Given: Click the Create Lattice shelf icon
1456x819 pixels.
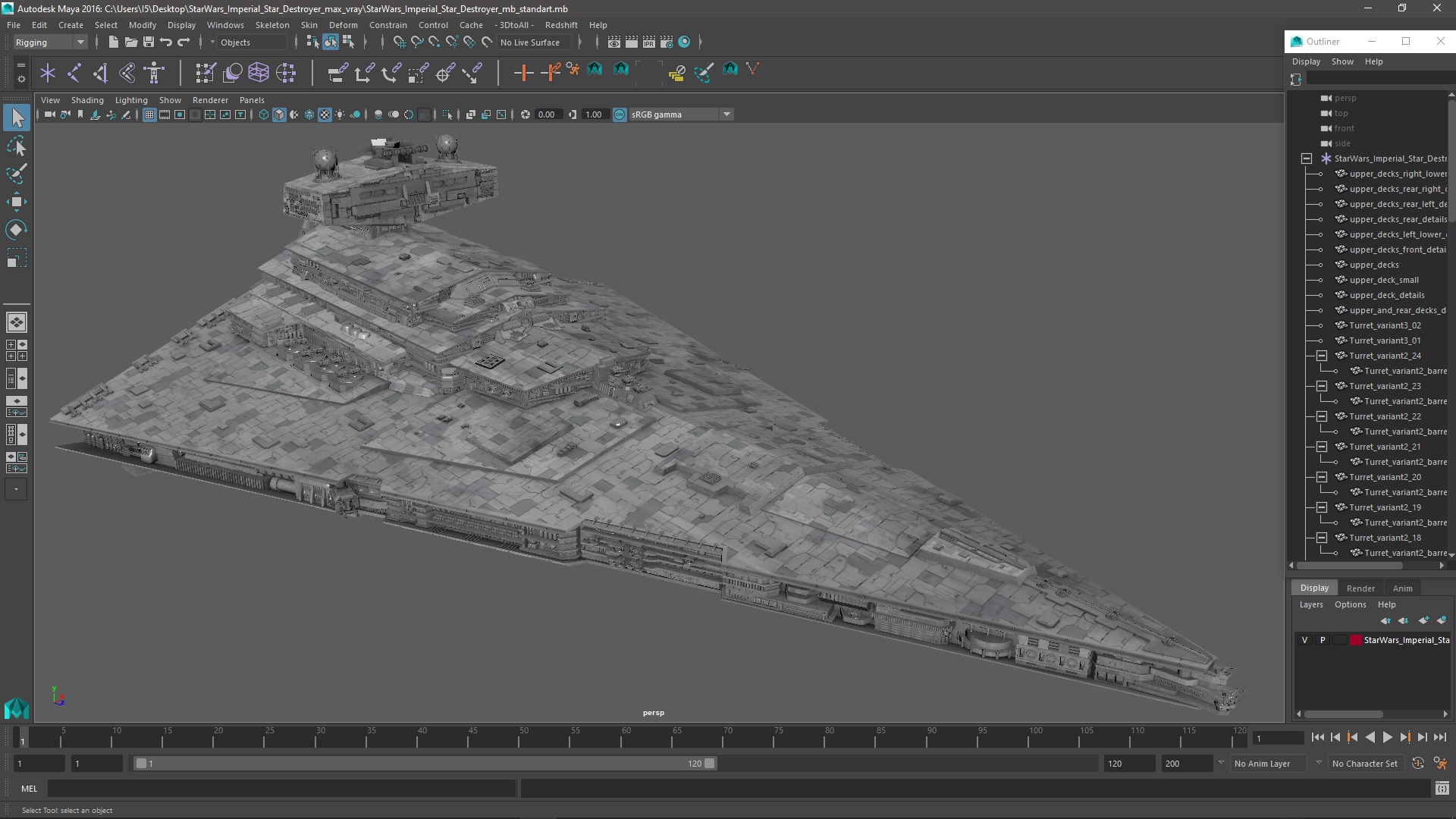Looking at the screenshot, I should click(x=259, y=73).
